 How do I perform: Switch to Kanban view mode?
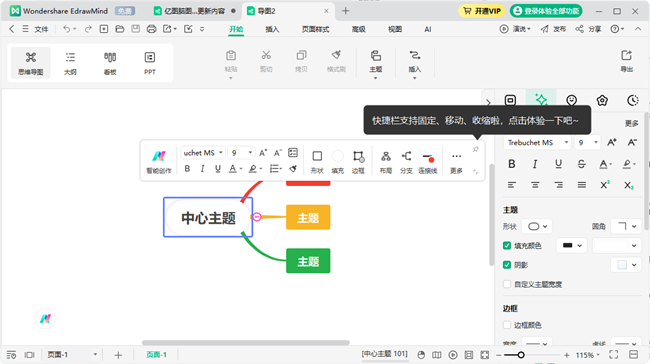coord(110,63)
